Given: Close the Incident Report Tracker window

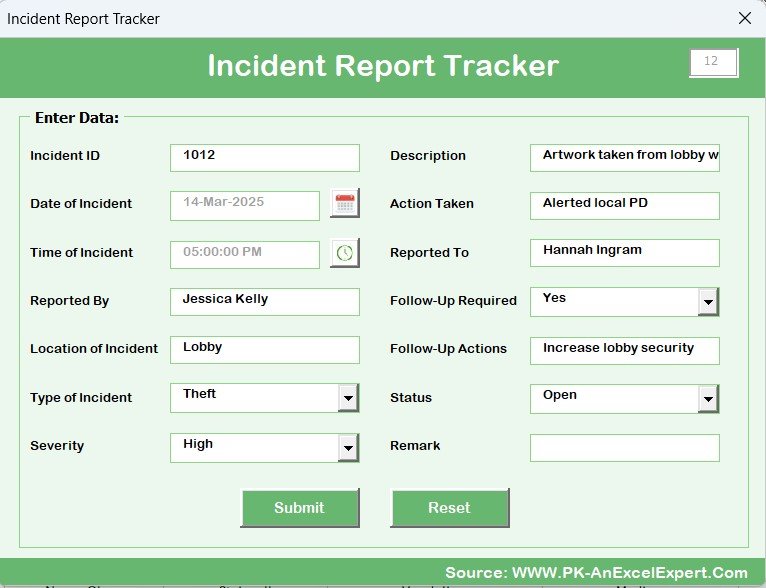Looking at the screenshot, I should [x=745, y=19].
